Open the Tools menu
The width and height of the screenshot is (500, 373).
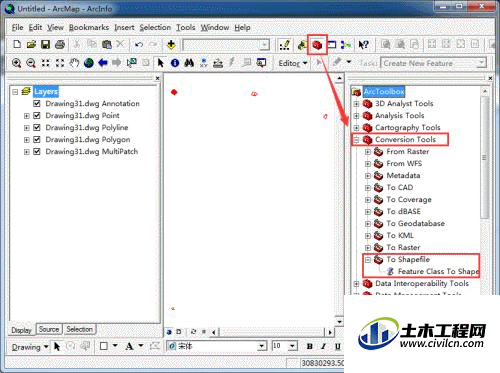click(x=185, y=27)
